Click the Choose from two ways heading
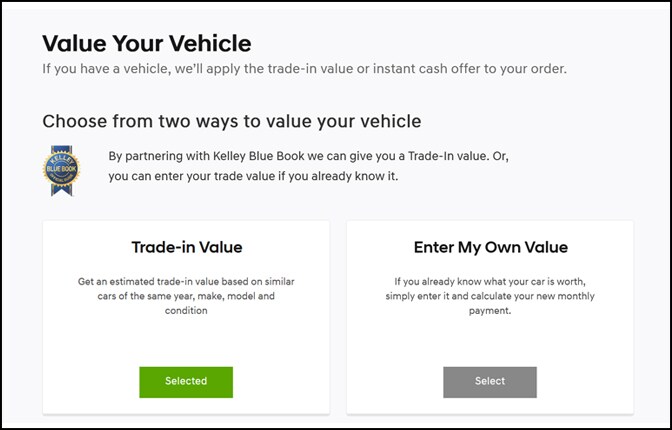672x430 pixels. tap(231, 121)
